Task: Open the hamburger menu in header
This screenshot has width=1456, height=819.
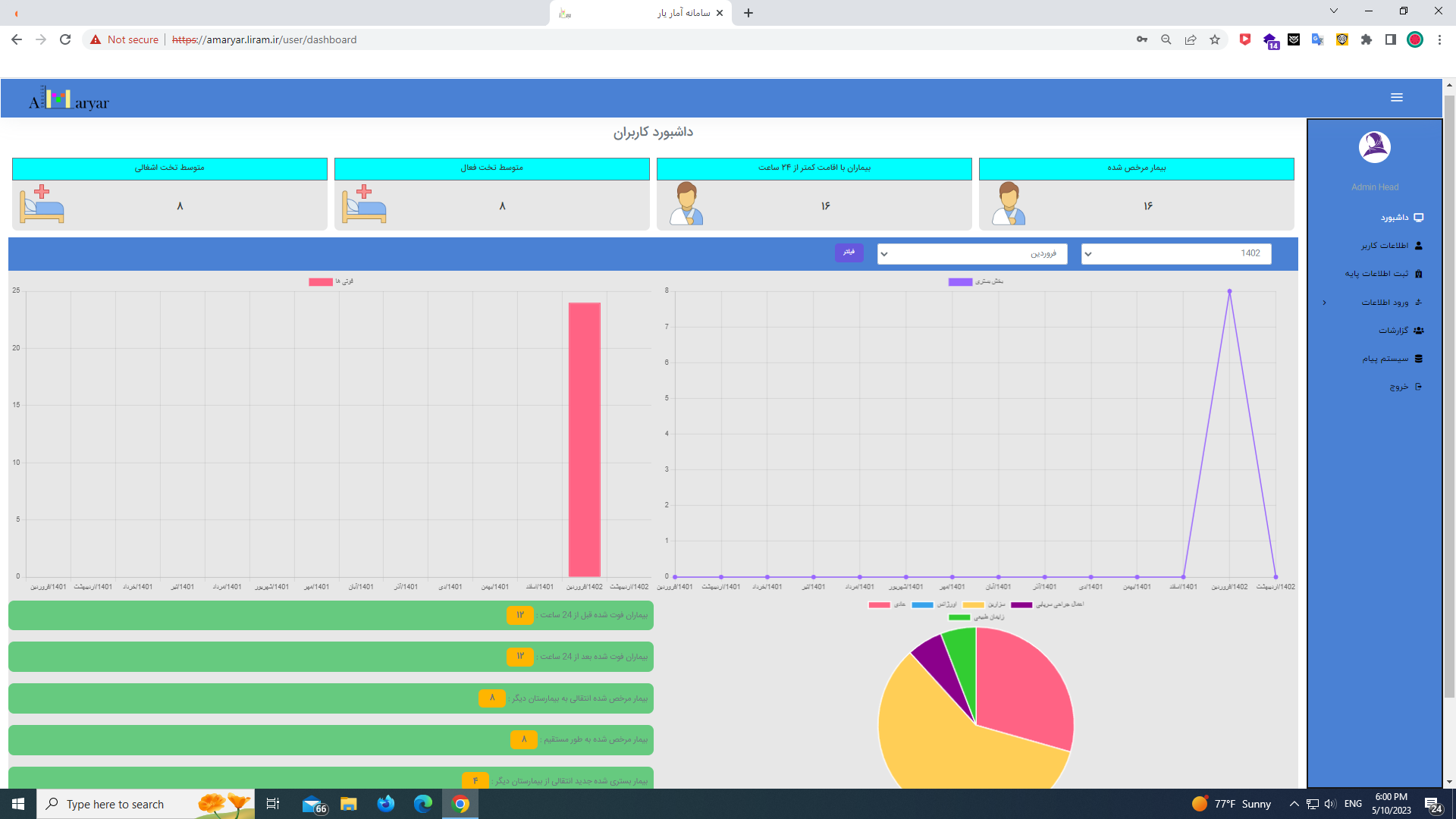Action: (1396, 98)
